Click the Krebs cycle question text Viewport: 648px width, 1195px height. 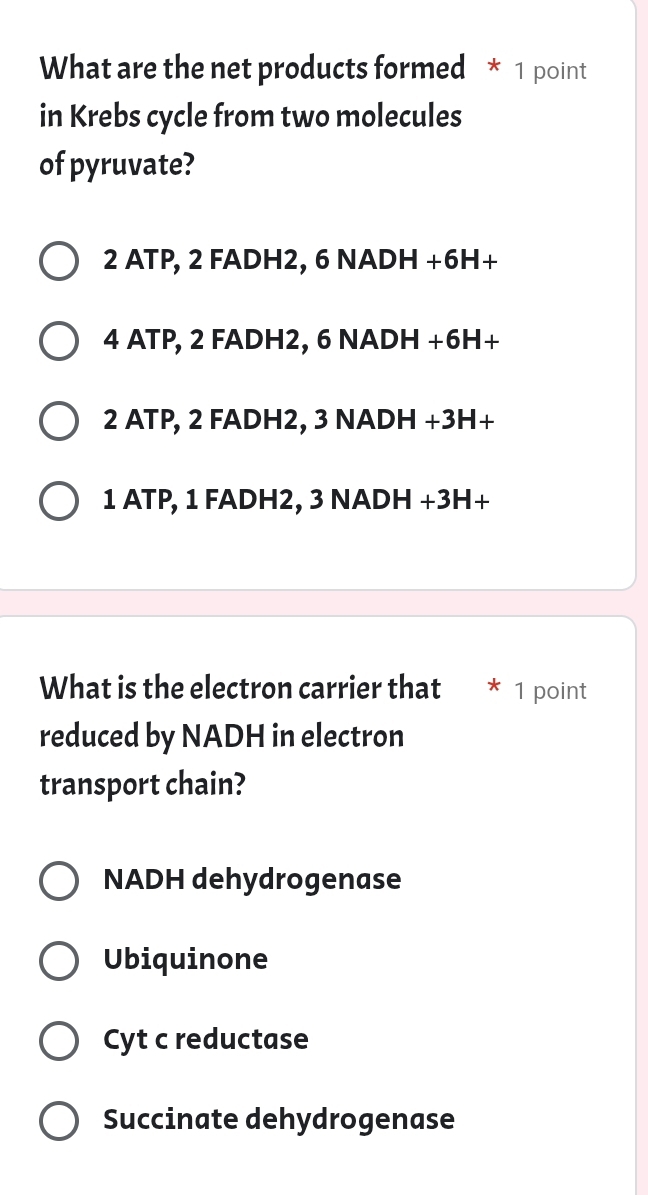[250, 115]
